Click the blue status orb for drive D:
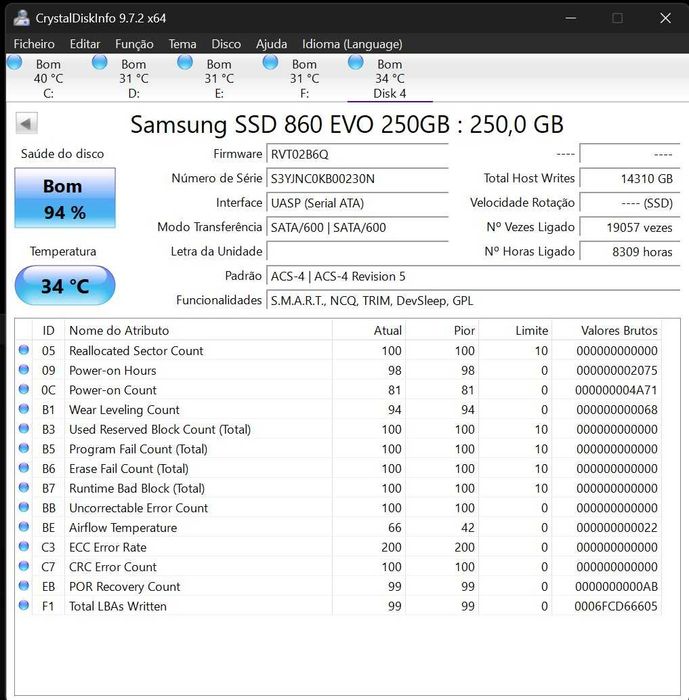 tap(100, 62)
